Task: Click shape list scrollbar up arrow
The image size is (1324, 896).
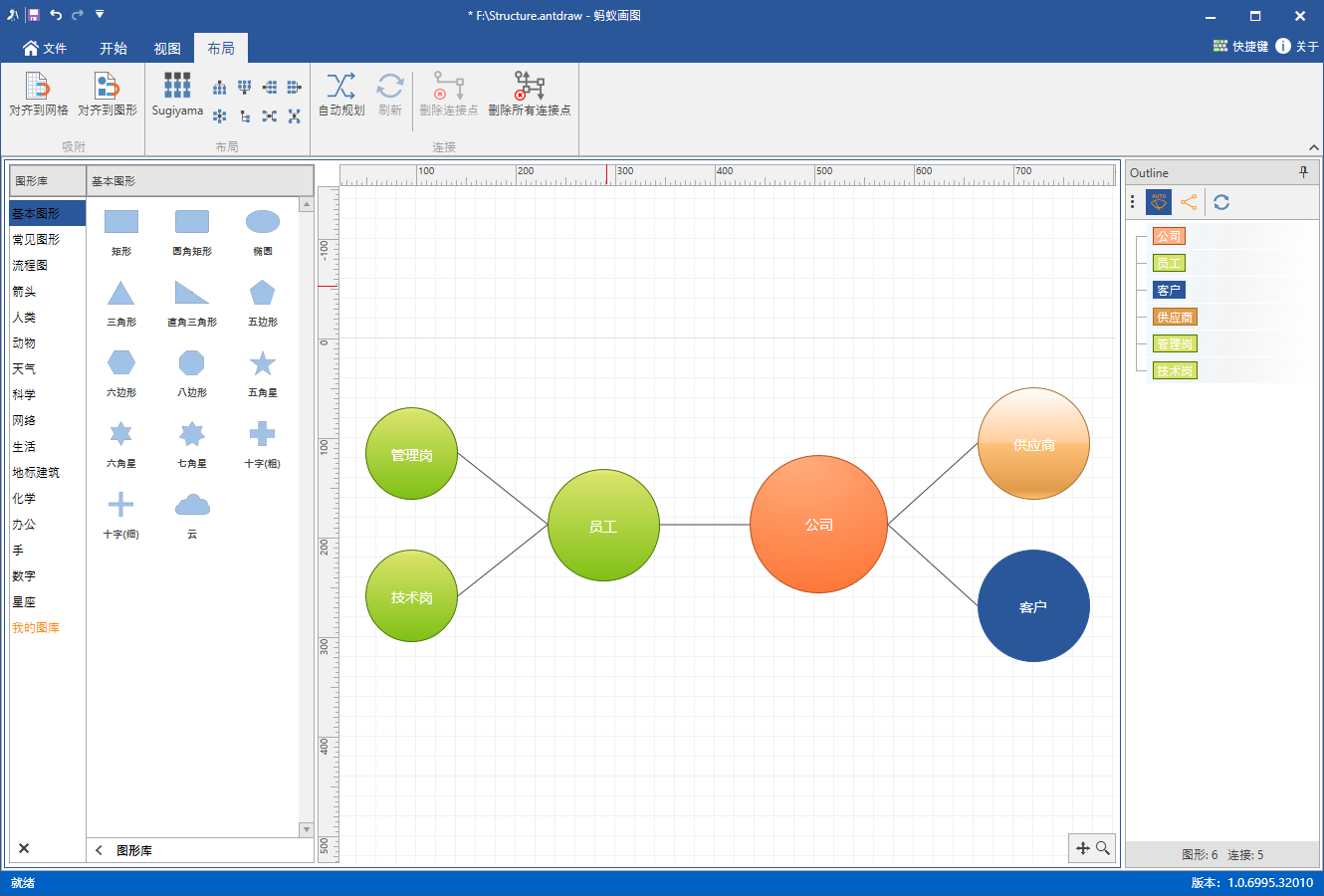Action: (306, 204)
